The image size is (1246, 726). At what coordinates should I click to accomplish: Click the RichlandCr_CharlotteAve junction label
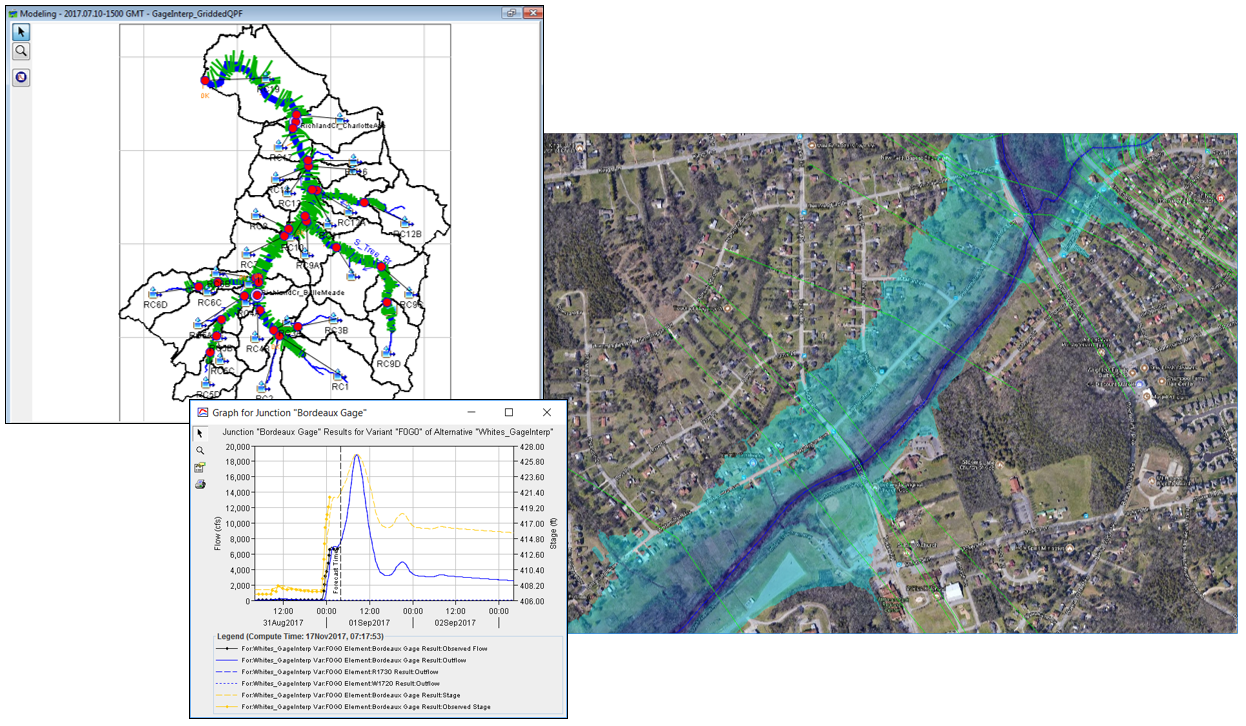[x=343, y=126]
